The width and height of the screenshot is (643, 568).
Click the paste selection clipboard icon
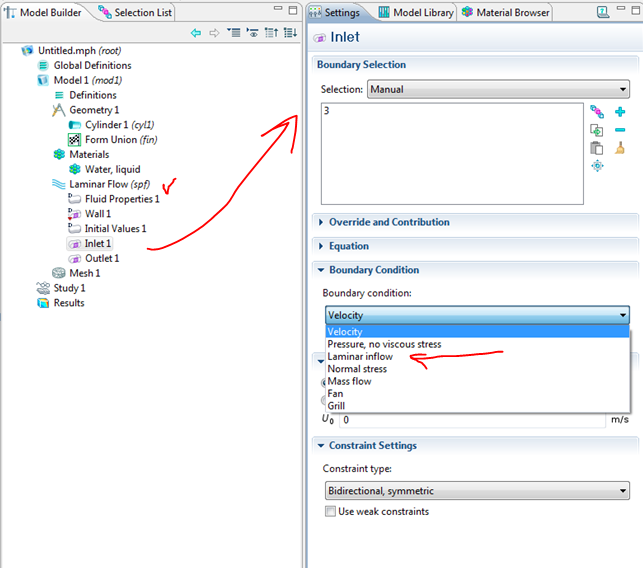tap(597, 148)
